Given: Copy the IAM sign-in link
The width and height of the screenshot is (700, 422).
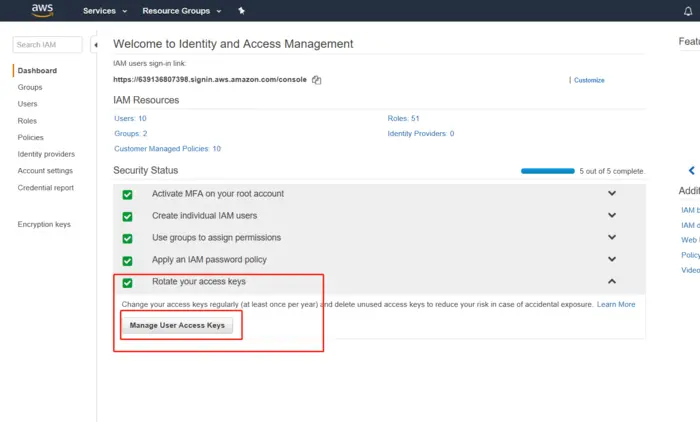Looking at the screenshot, I should click(316, 80).
